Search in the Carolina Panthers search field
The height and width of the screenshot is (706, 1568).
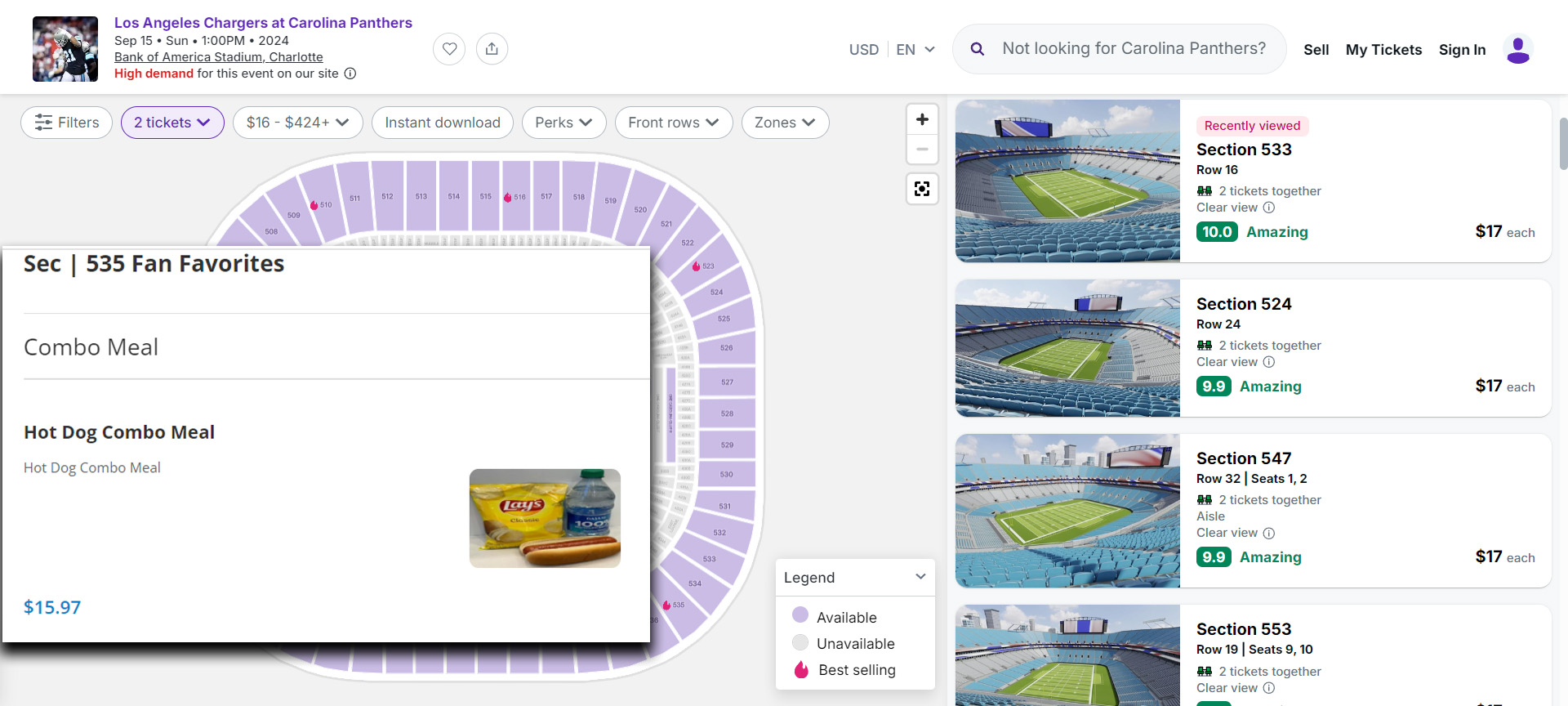(x=1134, y=49)
